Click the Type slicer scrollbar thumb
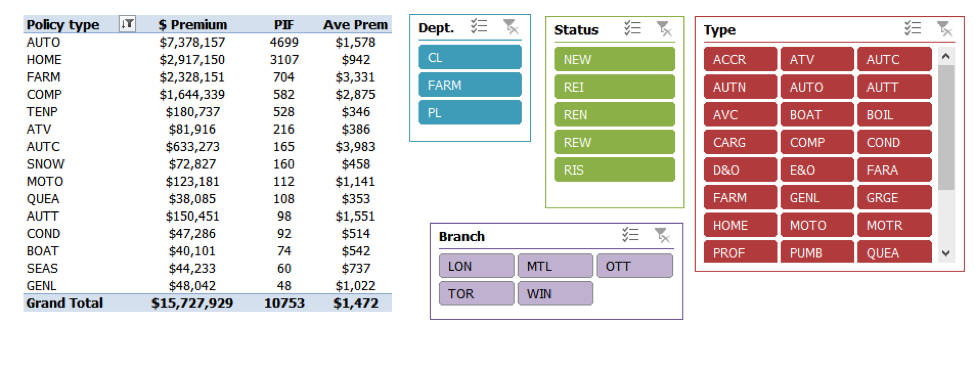The height and width of the screenshot is (367, 975). (946, 128)
